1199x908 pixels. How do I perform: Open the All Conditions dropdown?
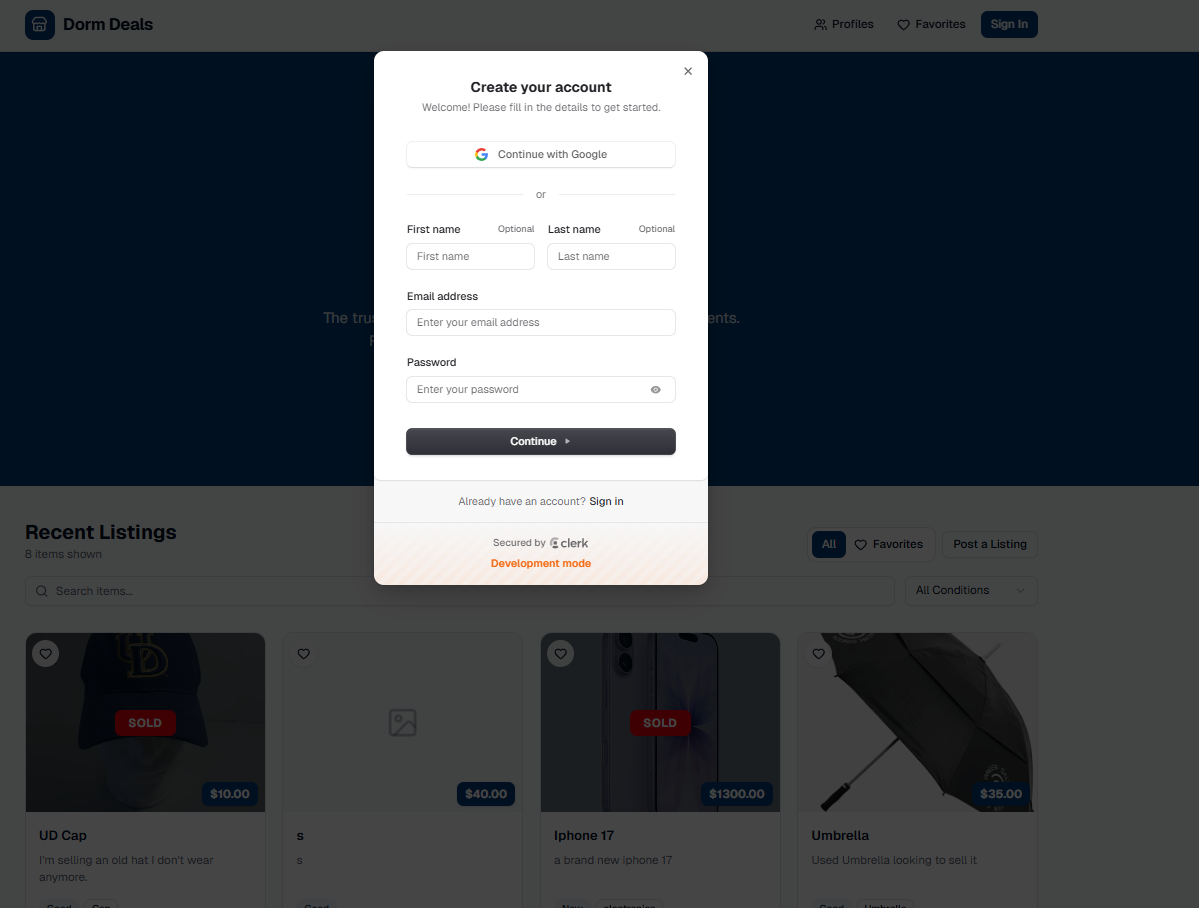point(971,591)
